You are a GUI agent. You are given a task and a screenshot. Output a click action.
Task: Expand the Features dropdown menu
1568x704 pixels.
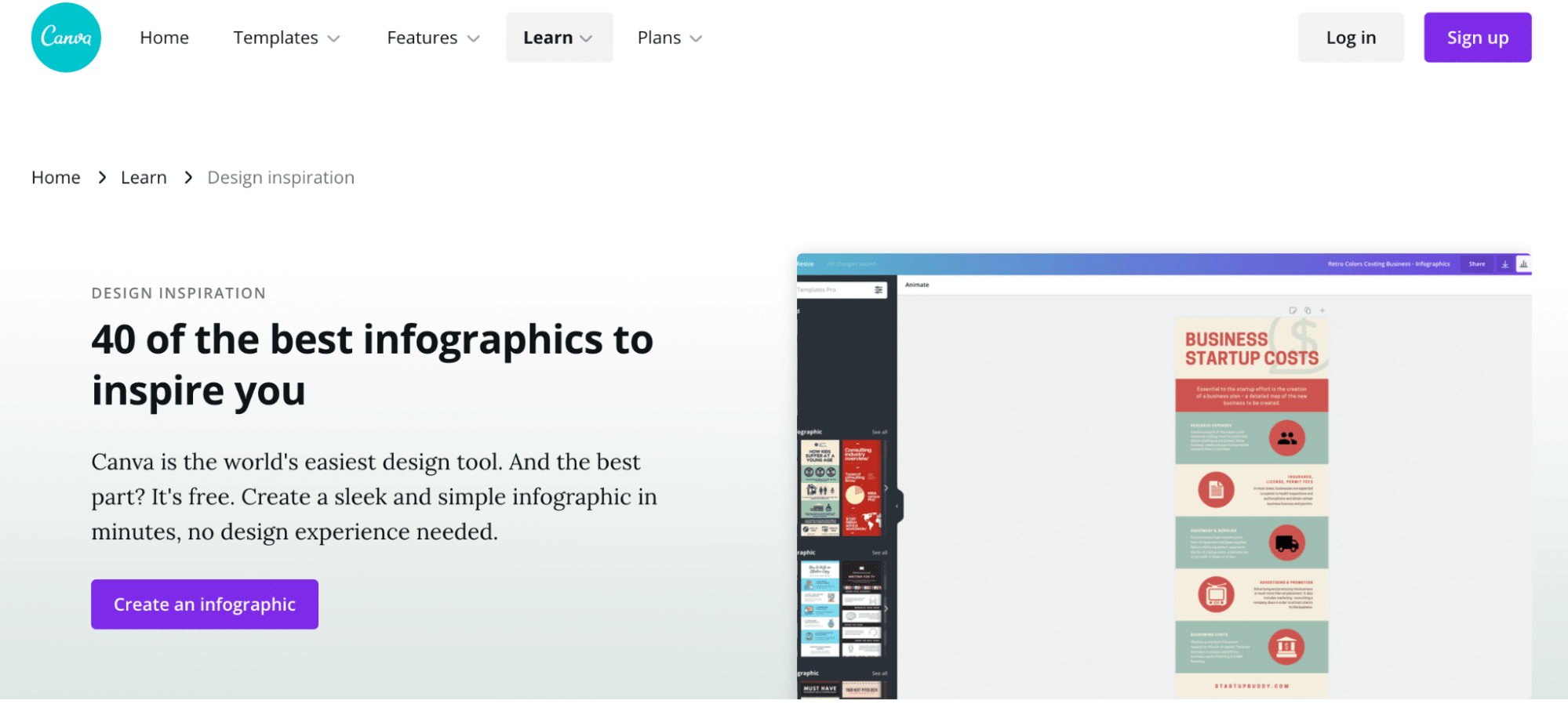tap(433, 38)
